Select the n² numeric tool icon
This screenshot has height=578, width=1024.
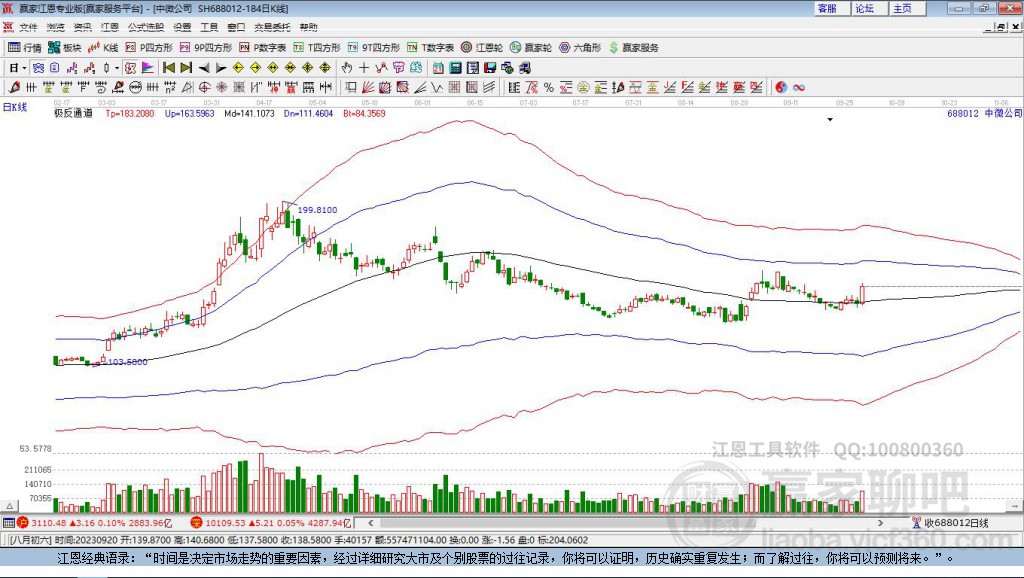[x=170, y=88]
